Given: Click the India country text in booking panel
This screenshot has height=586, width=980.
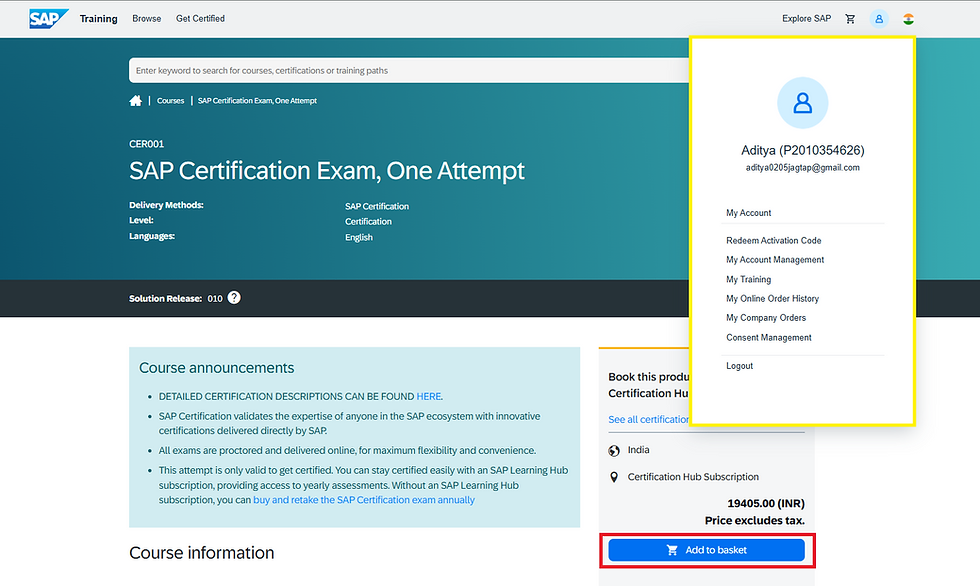Looking at the screenshot, I should pos(638,450).
